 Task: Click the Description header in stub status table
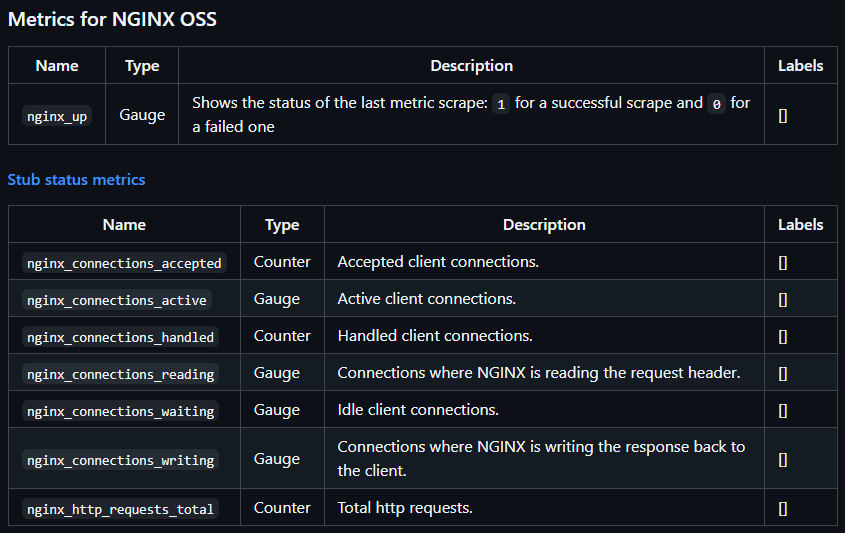click(544, 225)
